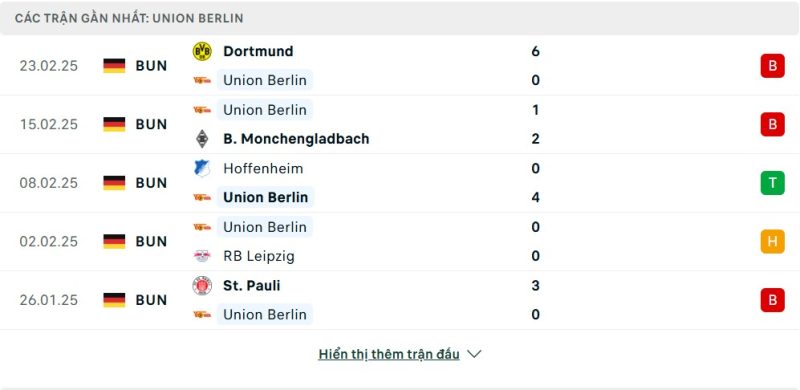Select highlighted Union Berlin in Hoffenheim match

265,197
